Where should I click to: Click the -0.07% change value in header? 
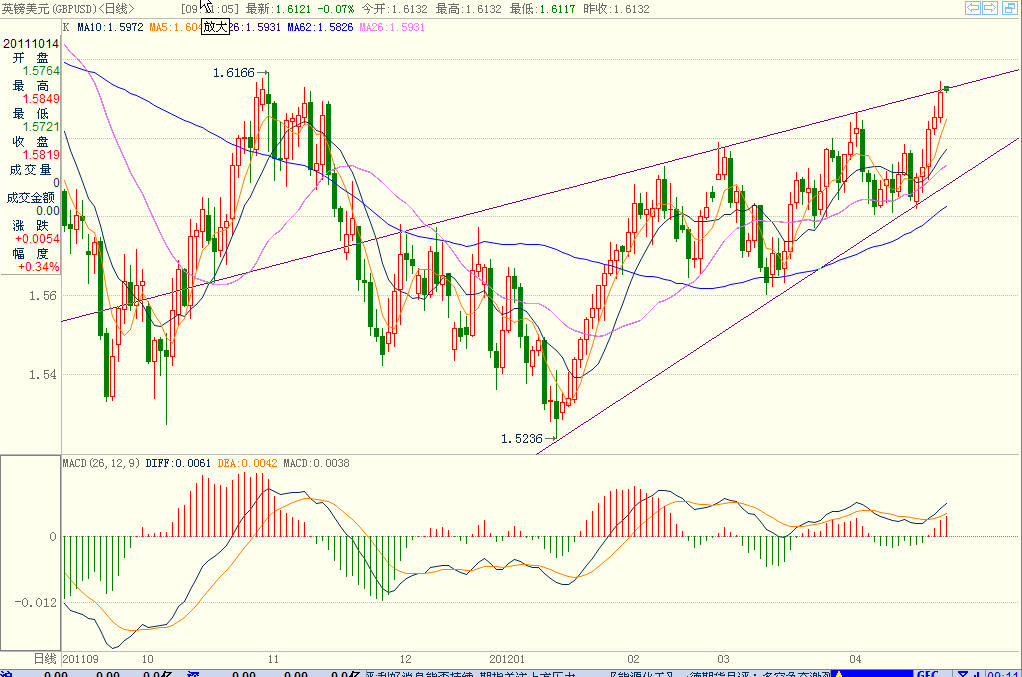click(x=336, y=8)
